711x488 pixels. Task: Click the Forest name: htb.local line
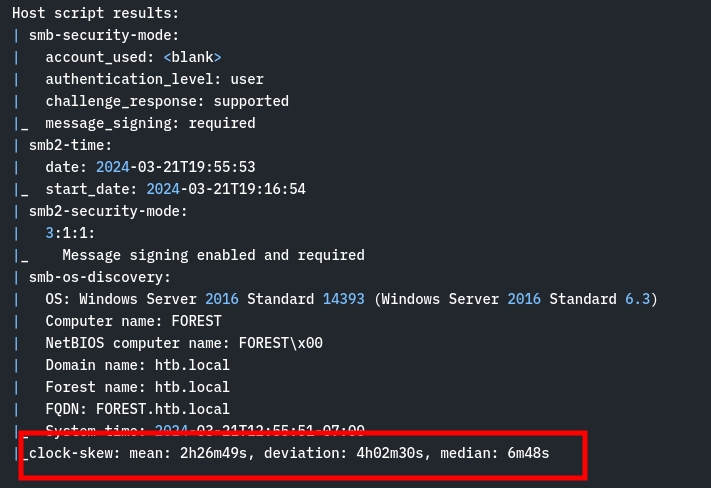[x=137, y=388]
